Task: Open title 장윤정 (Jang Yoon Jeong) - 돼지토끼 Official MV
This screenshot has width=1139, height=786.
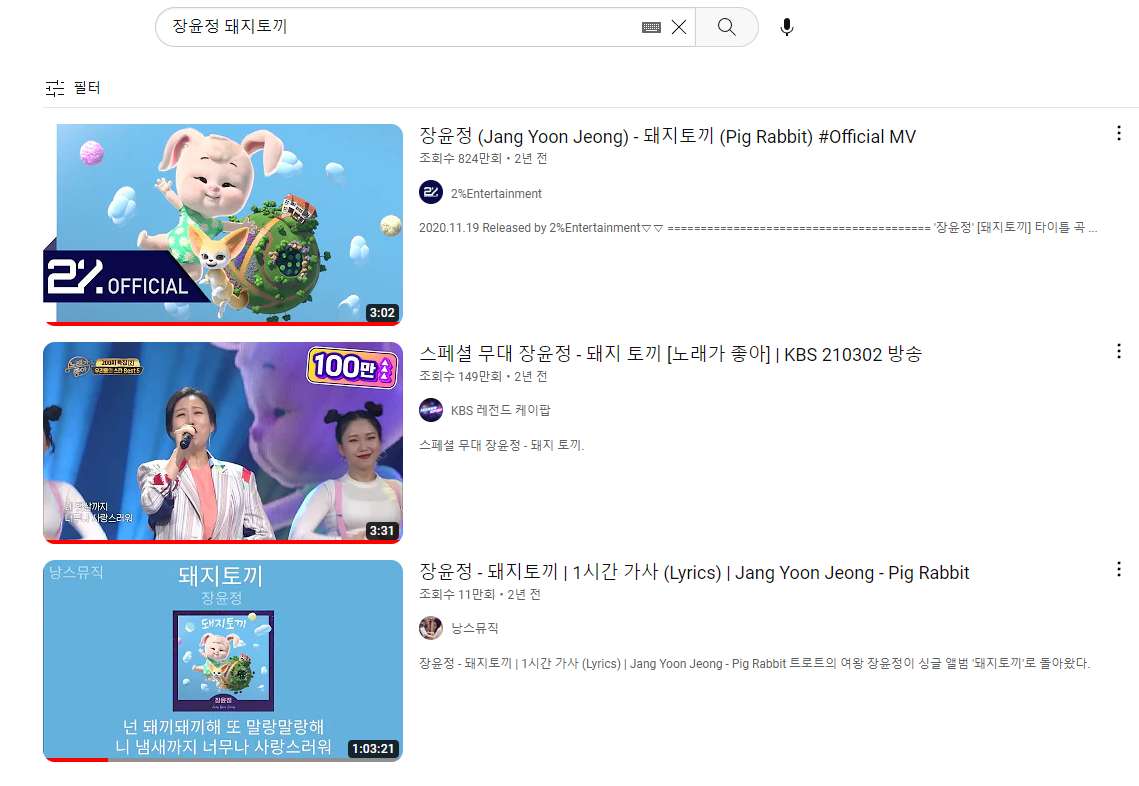Action: tap(668, 136)
